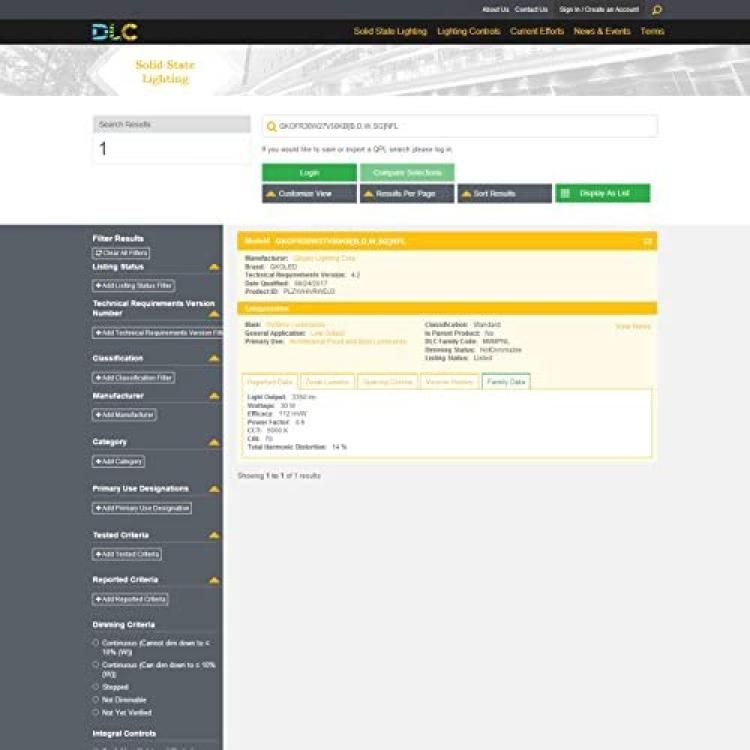Screen dimensions: 750x750
Task: Click the Compare Selections button
Action: click(x=407, y=173)
